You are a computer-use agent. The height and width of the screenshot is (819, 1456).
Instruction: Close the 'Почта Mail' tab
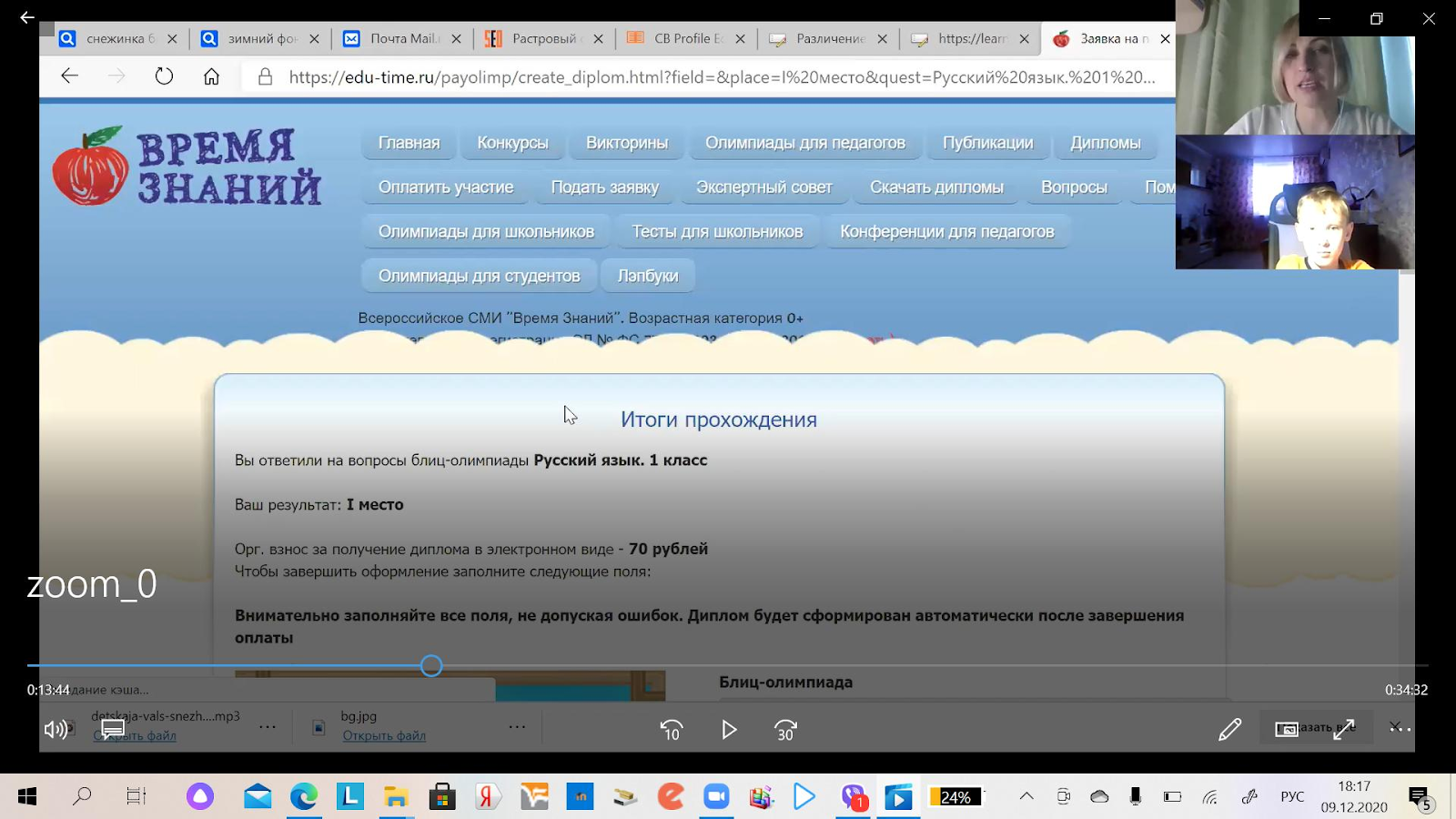click(x=456, y=39)
